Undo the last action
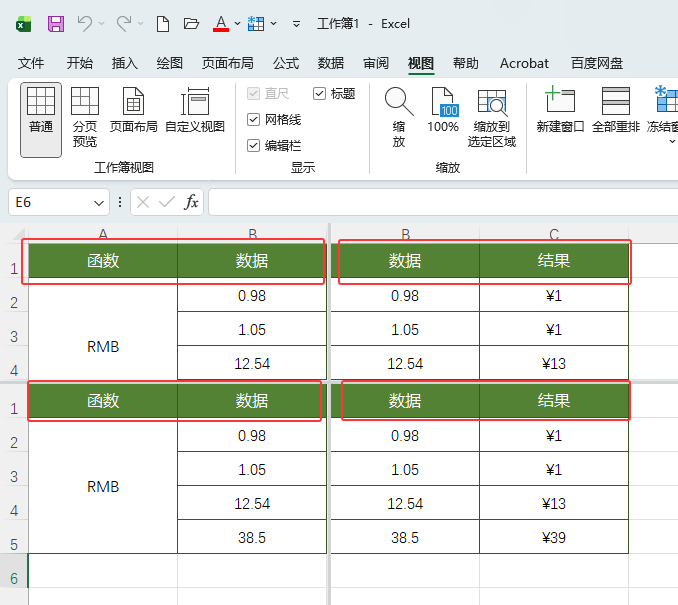Viewport: 678px width, 605px height. [85, 24]
